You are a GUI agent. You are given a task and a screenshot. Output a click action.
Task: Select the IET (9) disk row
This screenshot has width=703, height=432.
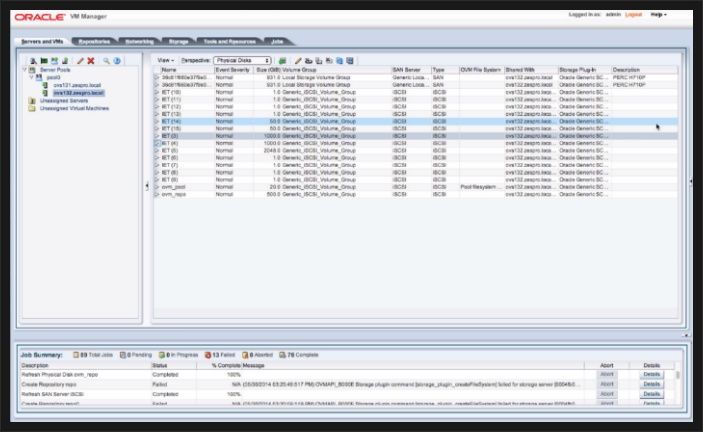pyautogui.click(x=415, y=180)
